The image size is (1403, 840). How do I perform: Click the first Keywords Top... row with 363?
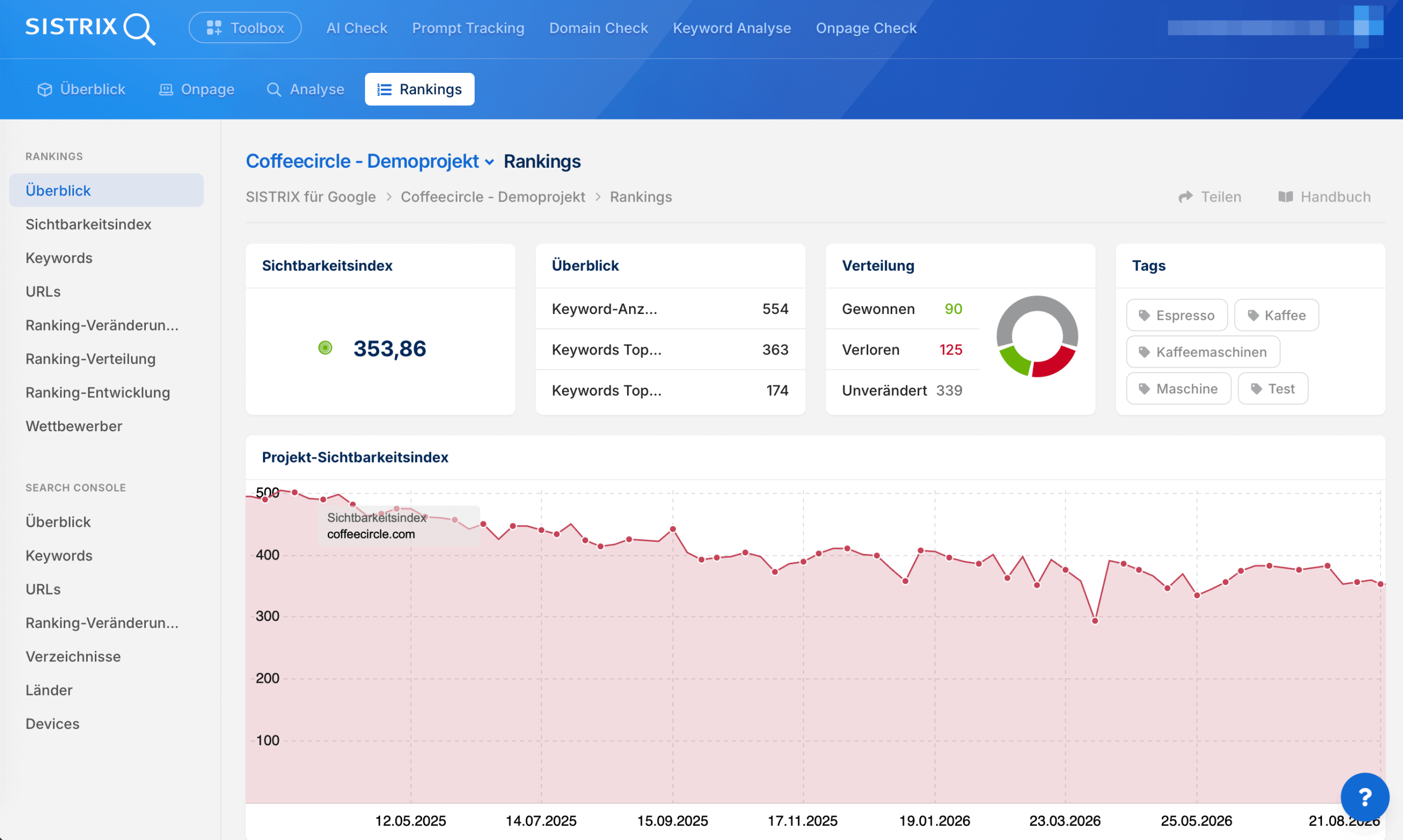(670, 350)
